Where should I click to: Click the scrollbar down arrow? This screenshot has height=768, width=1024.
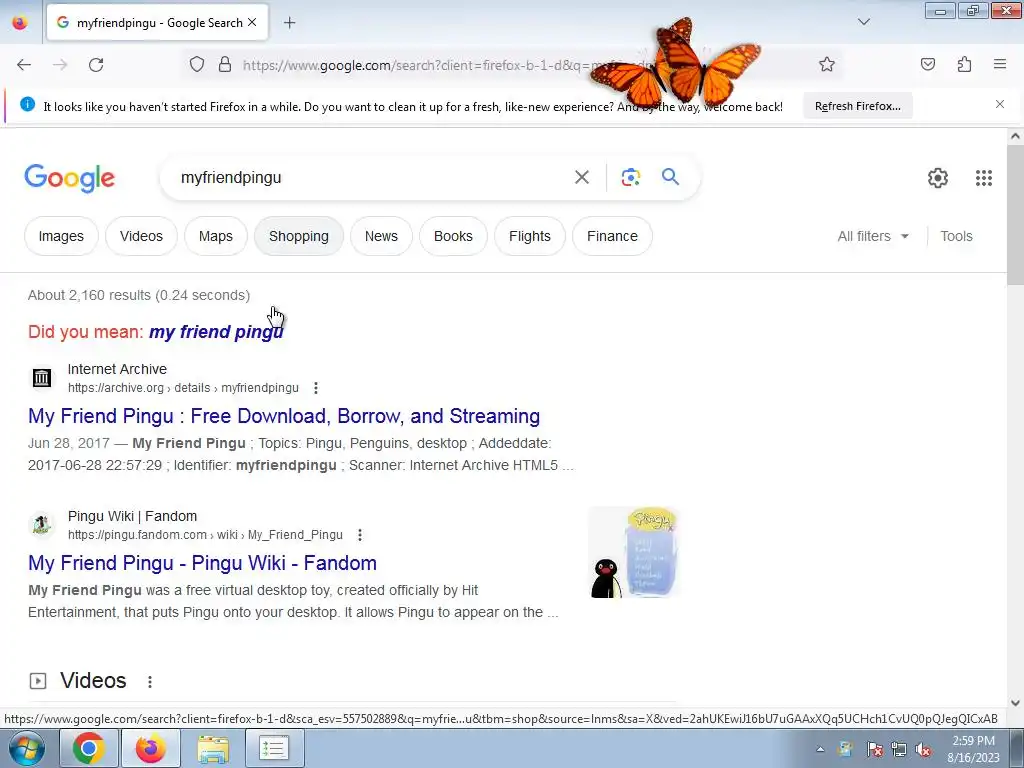click(x=1015, y=703)
